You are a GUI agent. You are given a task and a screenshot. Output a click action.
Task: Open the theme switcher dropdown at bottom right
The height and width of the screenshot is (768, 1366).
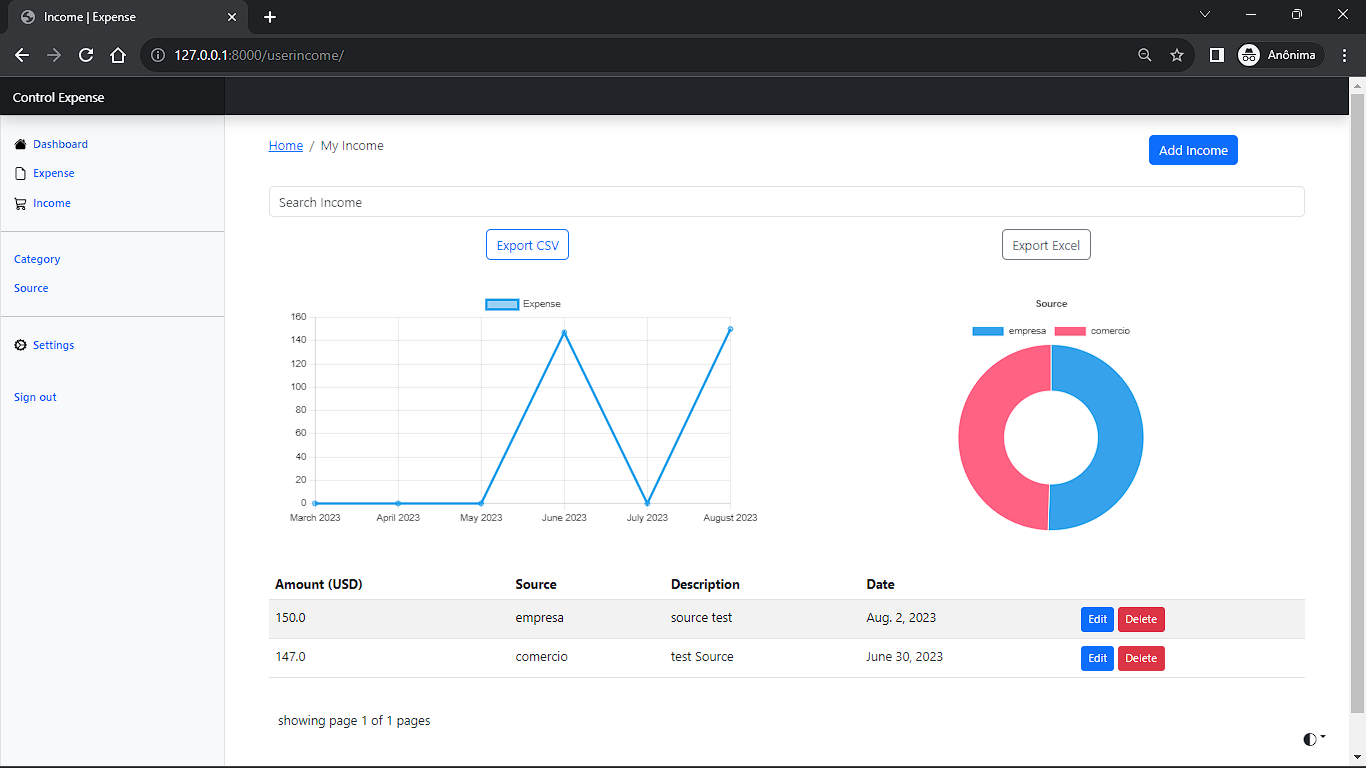click(x=1314, y=739)
